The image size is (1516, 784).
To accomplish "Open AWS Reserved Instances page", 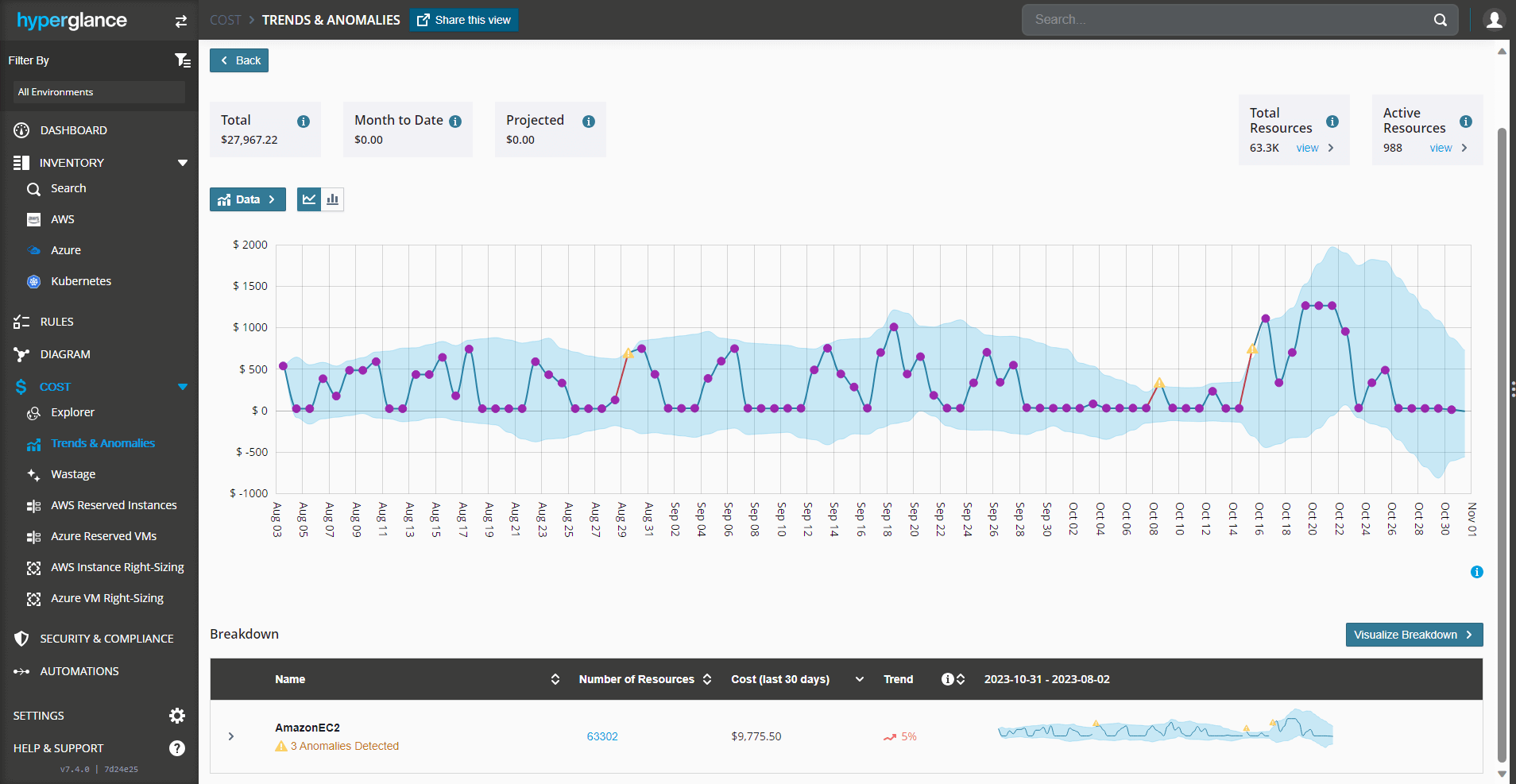I will (x=114, y=505).
